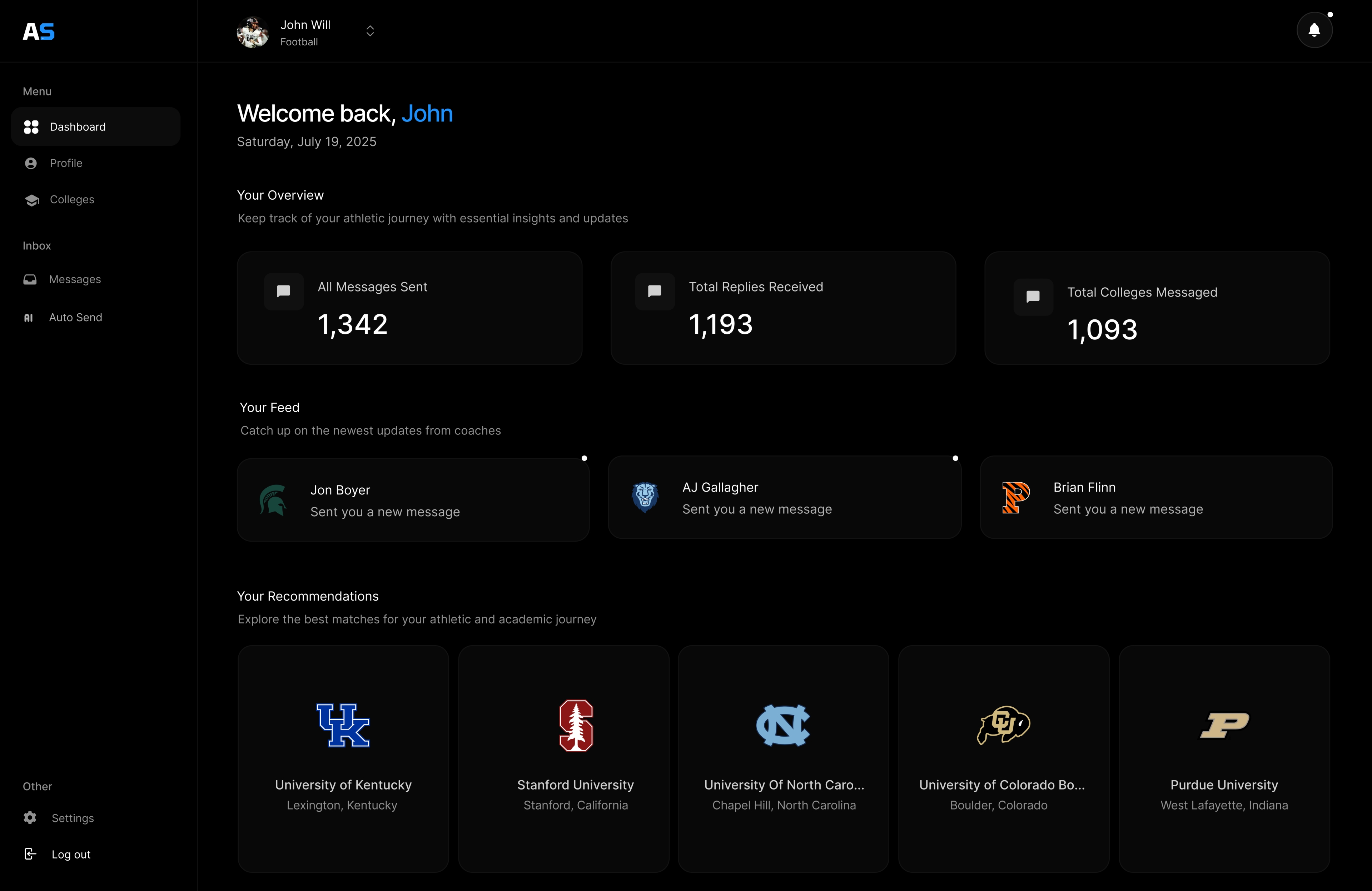
Task: Open the Settings gear in sidebar
Action: (x=31, y=817)
